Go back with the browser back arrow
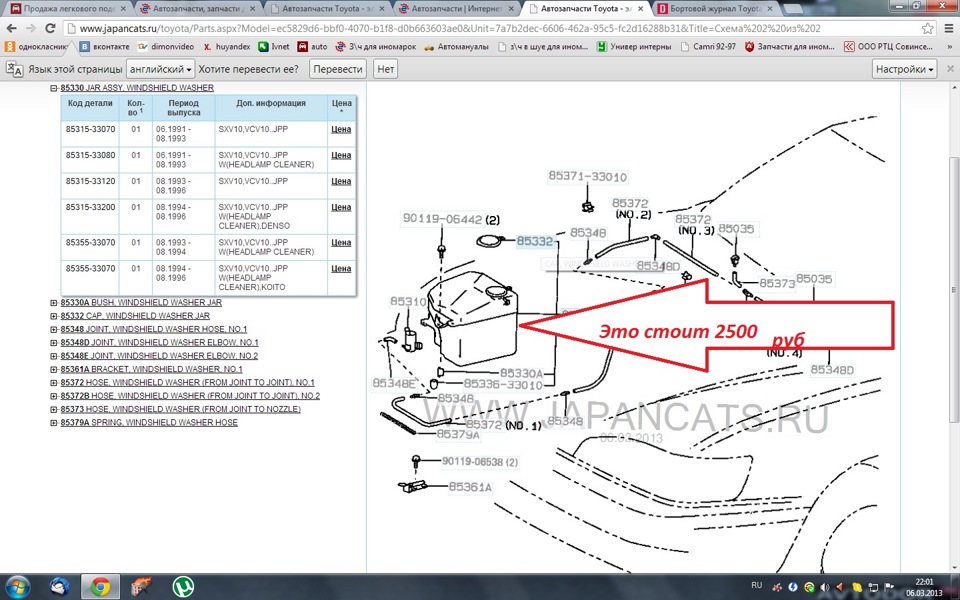This screenshot has width=960, height=600. 11,28
